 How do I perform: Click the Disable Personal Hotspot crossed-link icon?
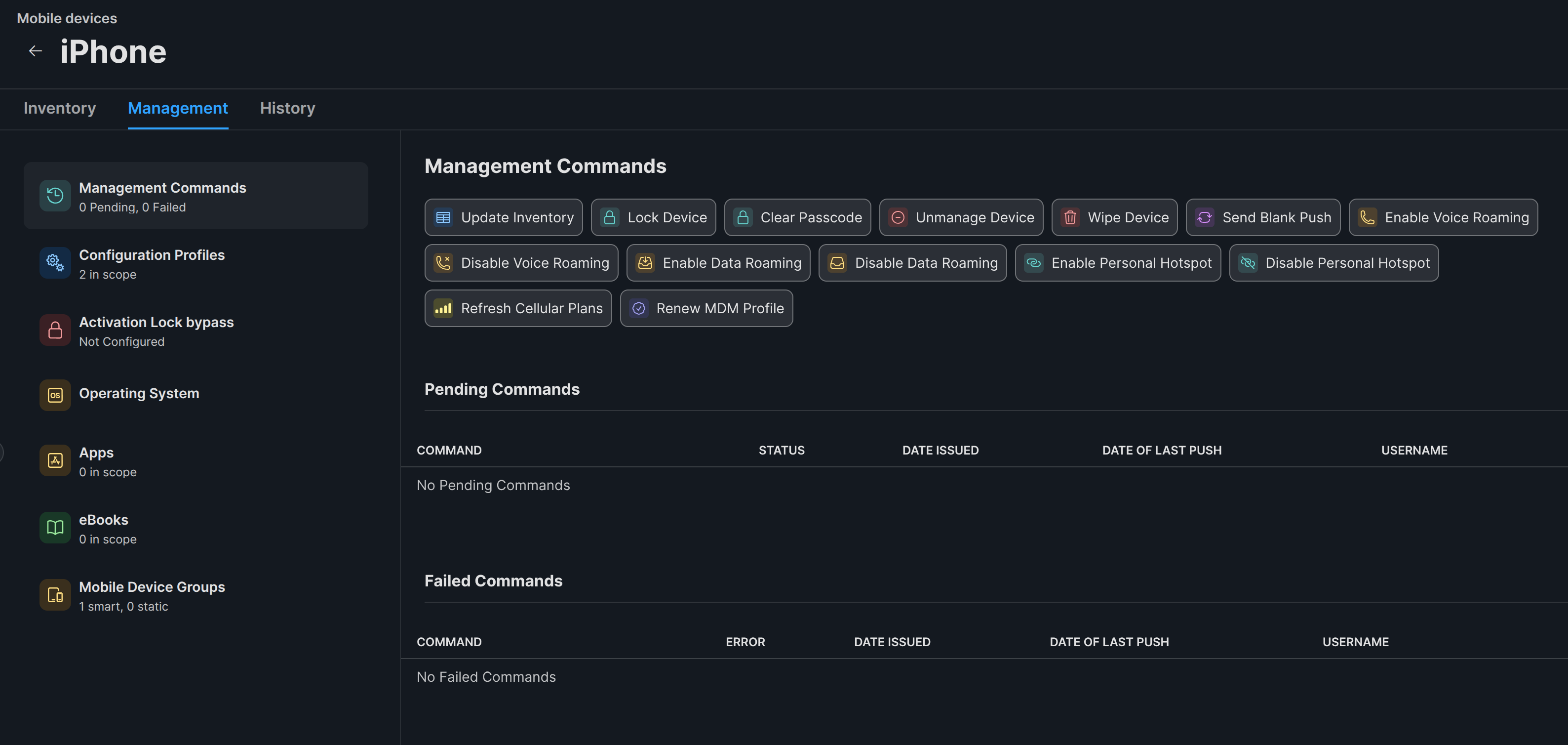click(x=1248, y=263)
